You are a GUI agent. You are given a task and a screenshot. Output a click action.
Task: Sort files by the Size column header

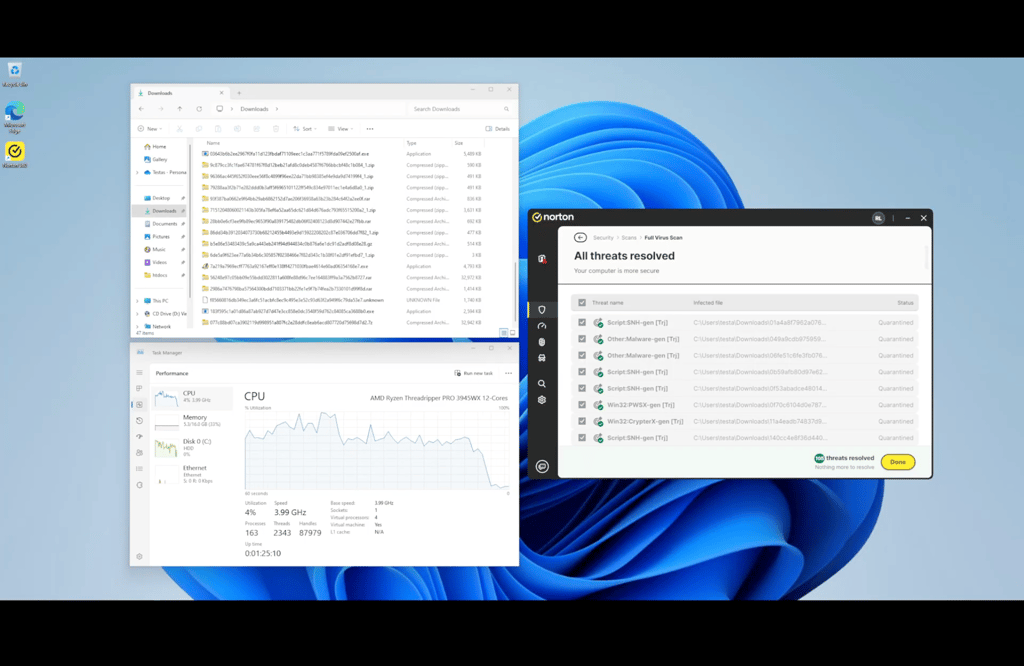click(458, 143)
